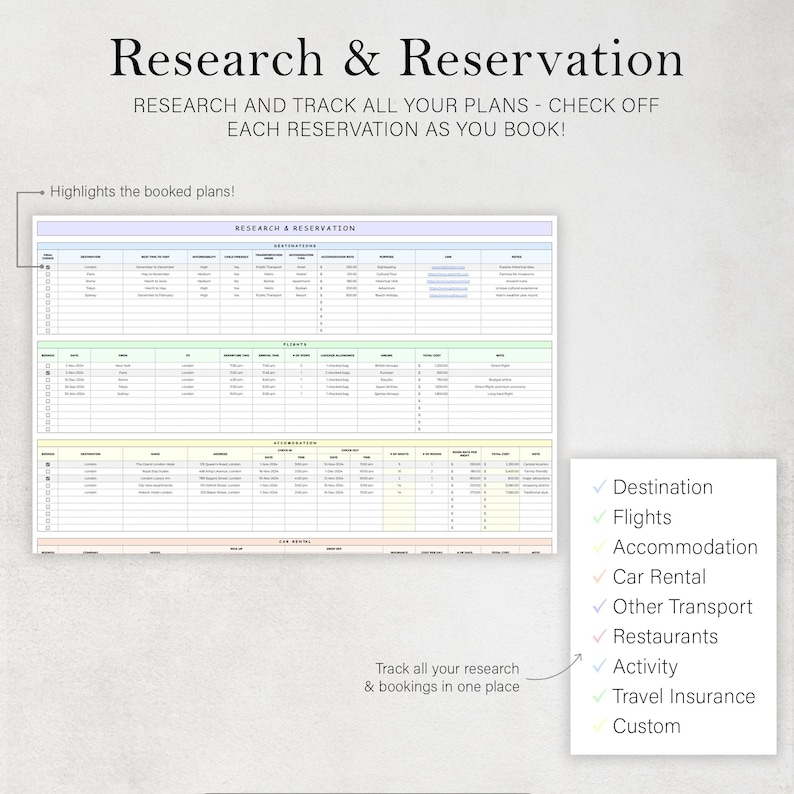Uncheck final choice box for London destination

click(48, 267)
